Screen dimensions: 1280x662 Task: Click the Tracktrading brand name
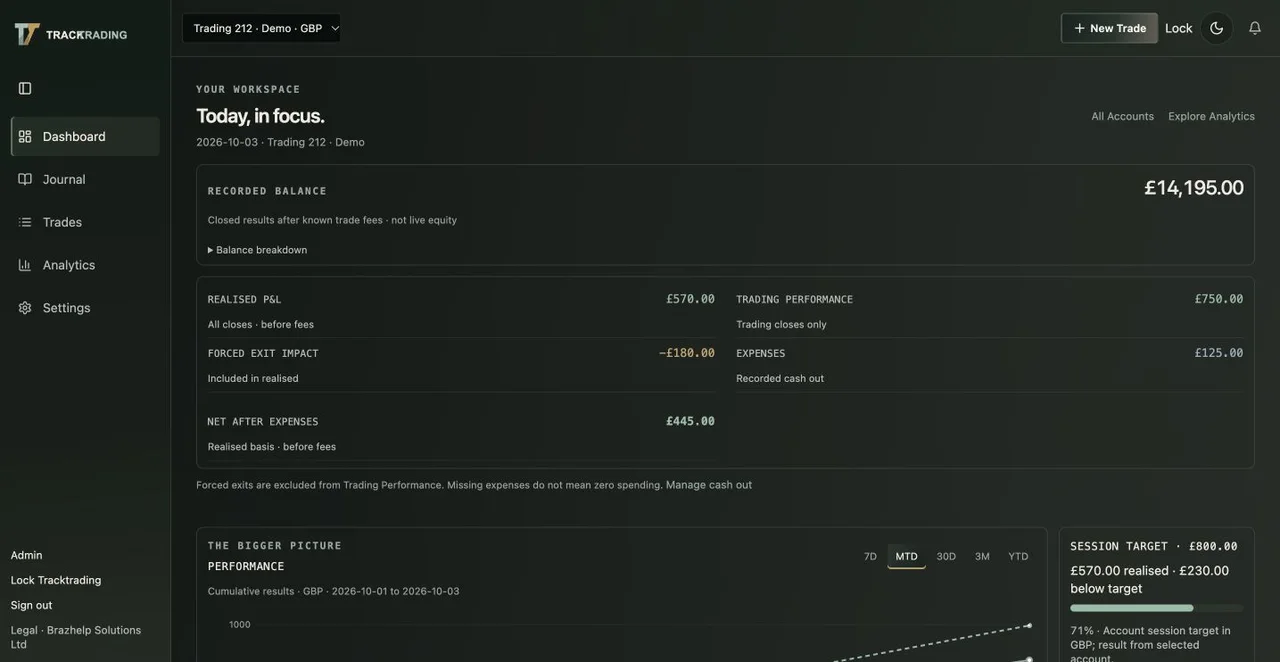pos(86,34)
